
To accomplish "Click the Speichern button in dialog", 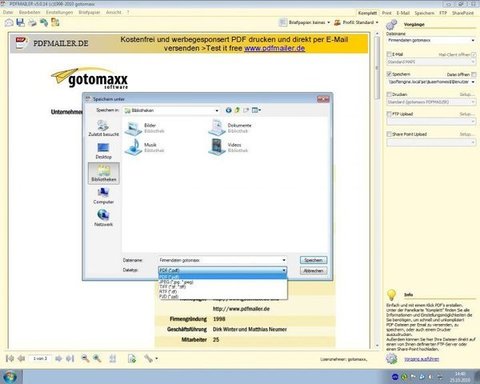I will tap(313, 260).
